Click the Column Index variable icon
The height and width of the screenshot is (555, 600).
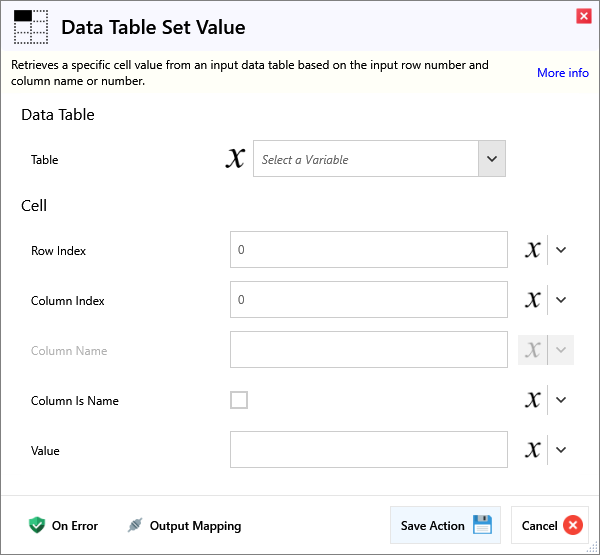533,300
